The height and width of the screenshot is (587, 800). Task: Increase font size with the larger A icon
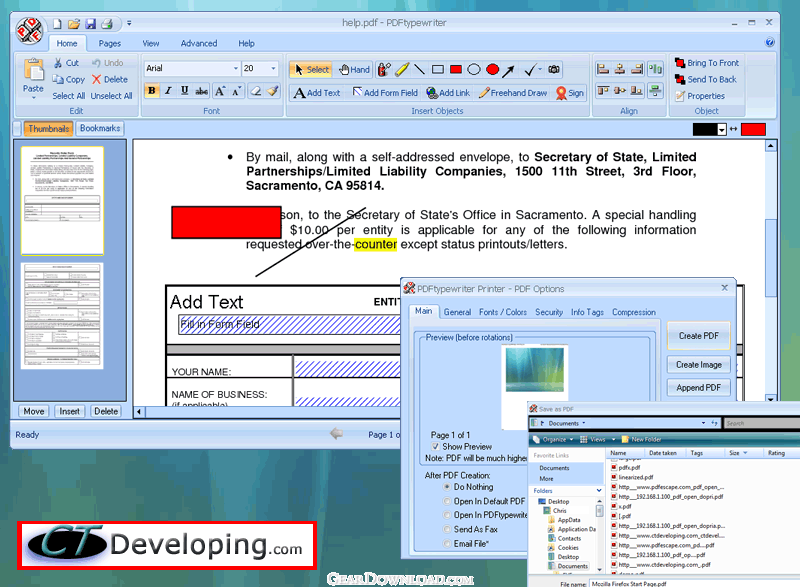pos(219,91)
